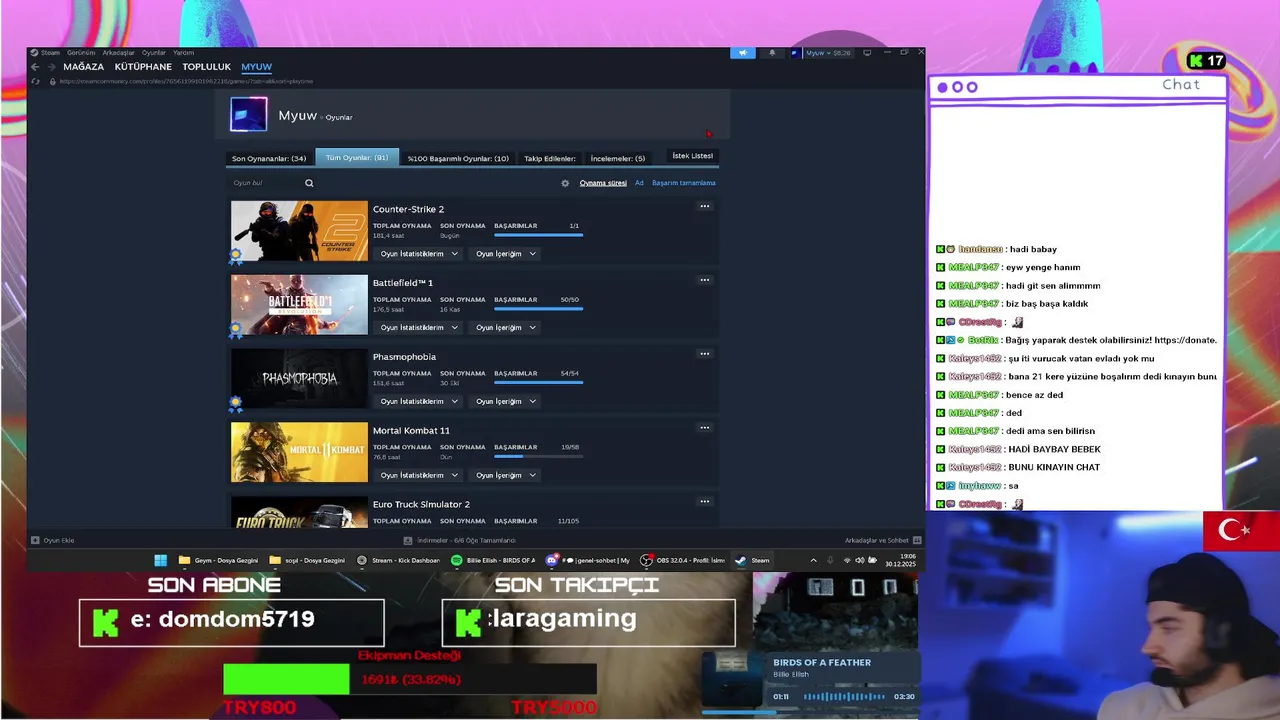
Task: Open KÜTÜPHANE in Steam navigation
Action: click(x=143, y=67)
